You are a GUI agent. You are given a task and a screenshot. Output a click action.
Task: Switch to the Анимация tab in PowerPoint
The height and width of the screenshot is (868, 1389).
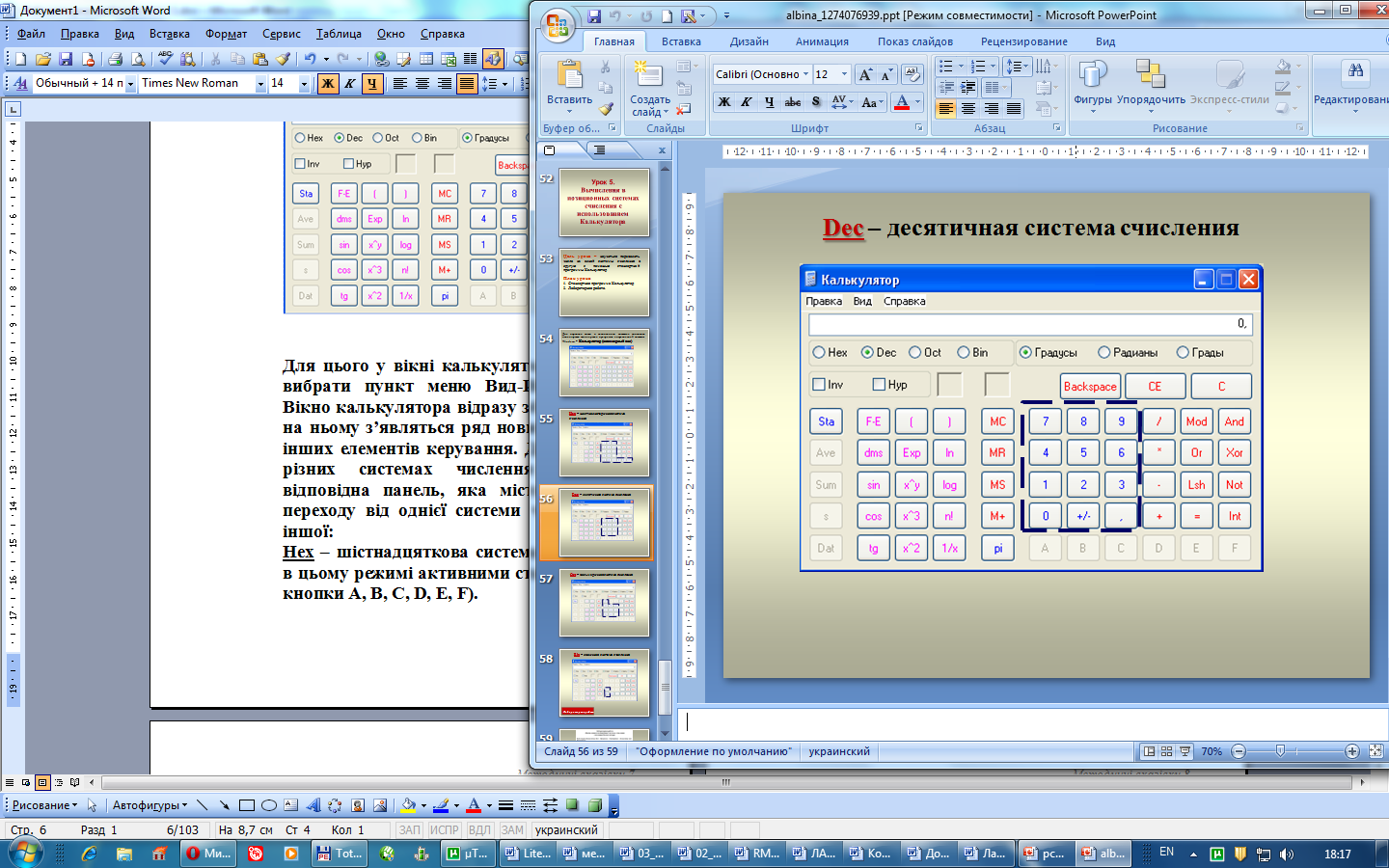pyautogui.click(x=822, y=41)
